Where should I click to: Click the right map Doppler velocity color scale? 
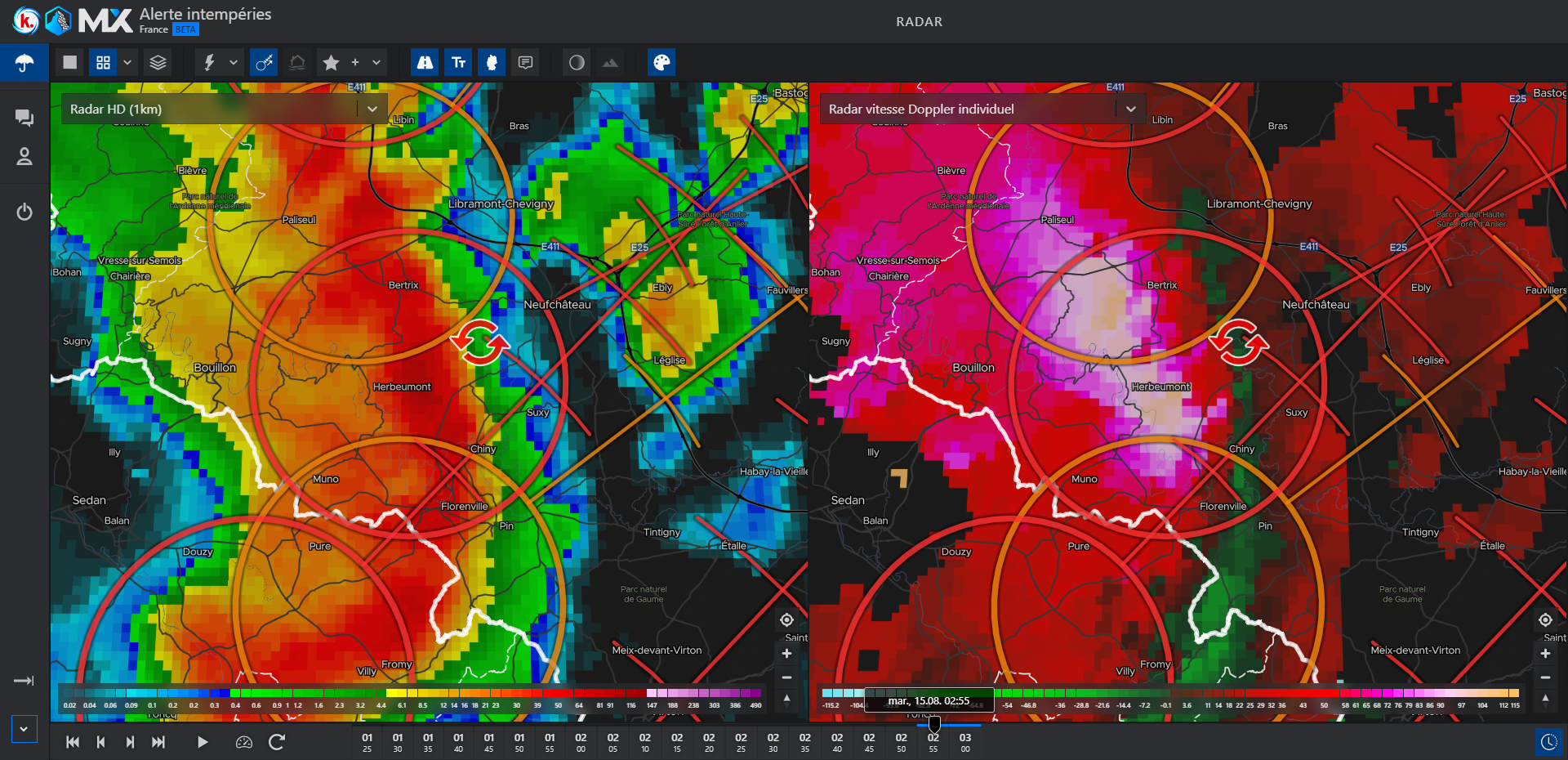pos(1171,699)
